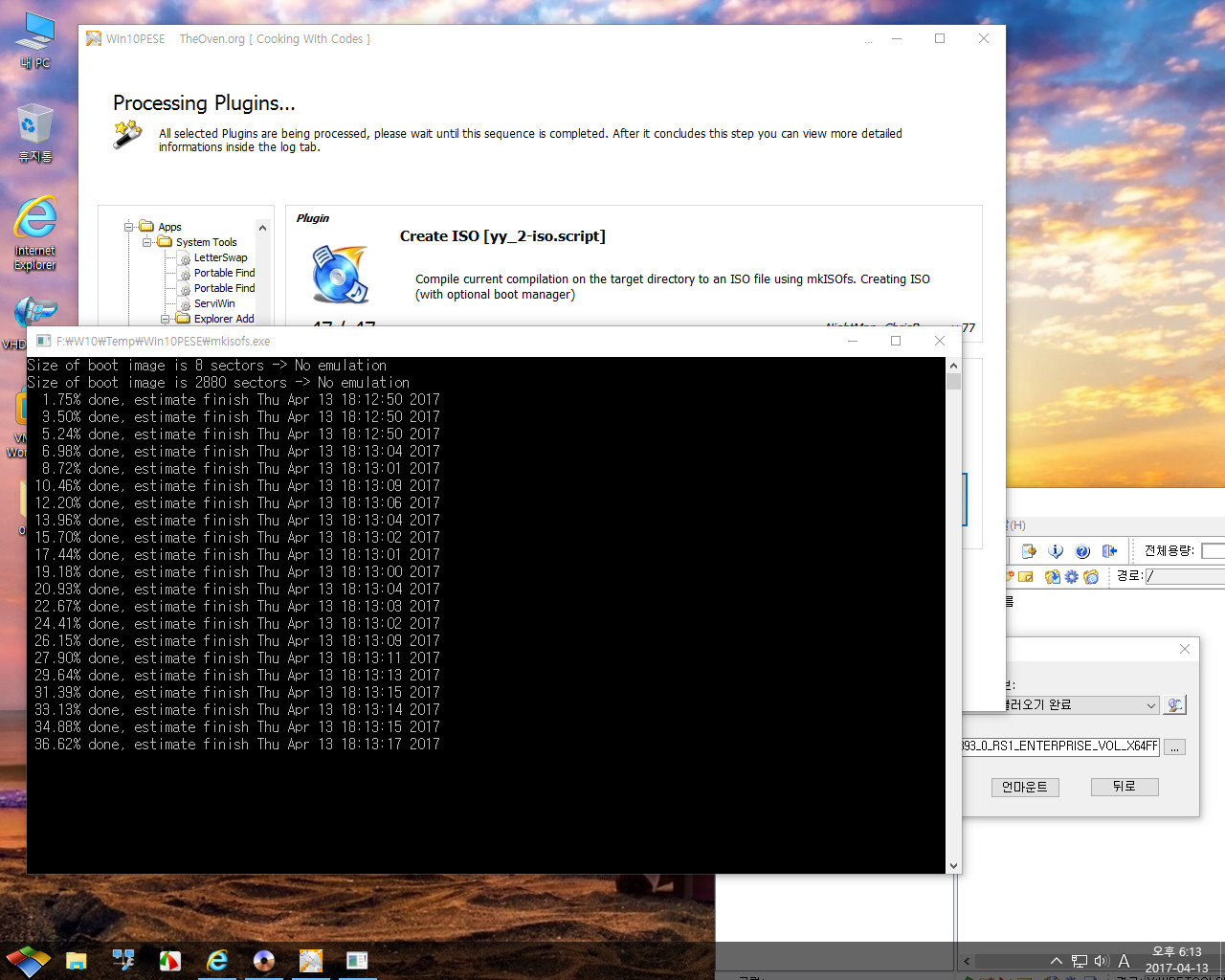Screen dimensions: 1225x980
Task: Click the info icon in the background toolbar
Action: 1056,551
